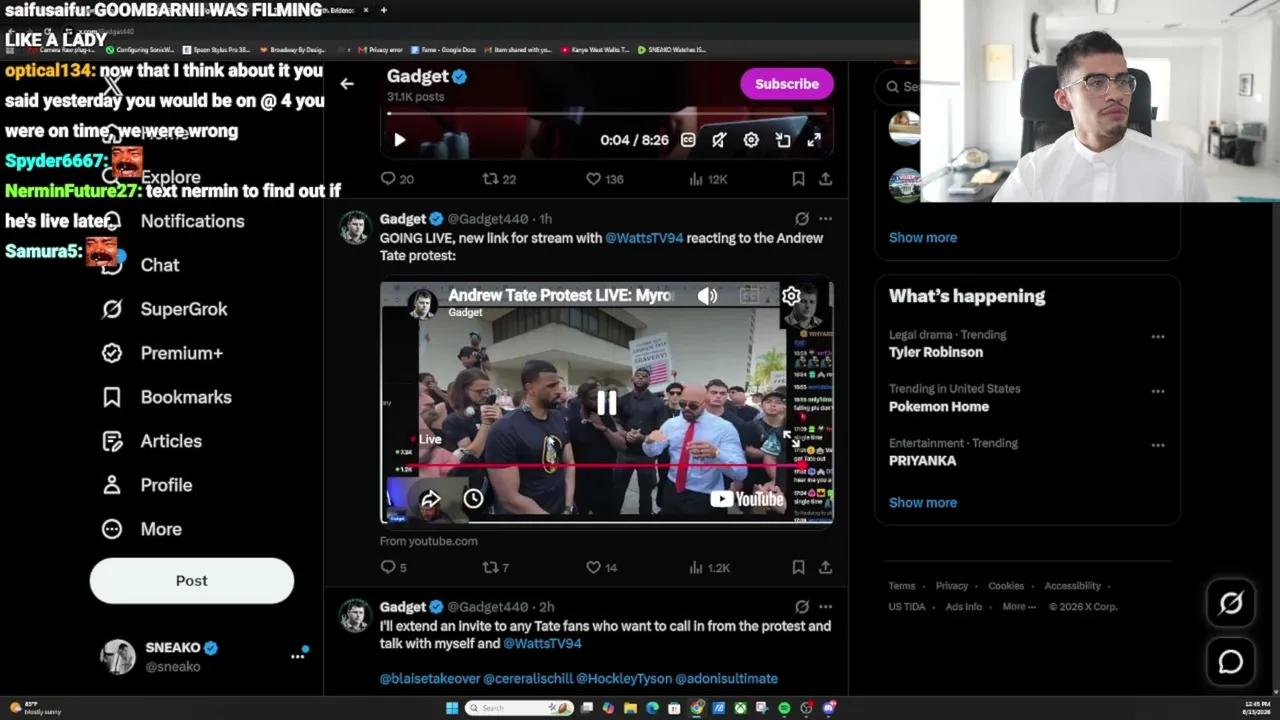
Task: Show more suggestions above What's happening
Action: tap(923, 237)
